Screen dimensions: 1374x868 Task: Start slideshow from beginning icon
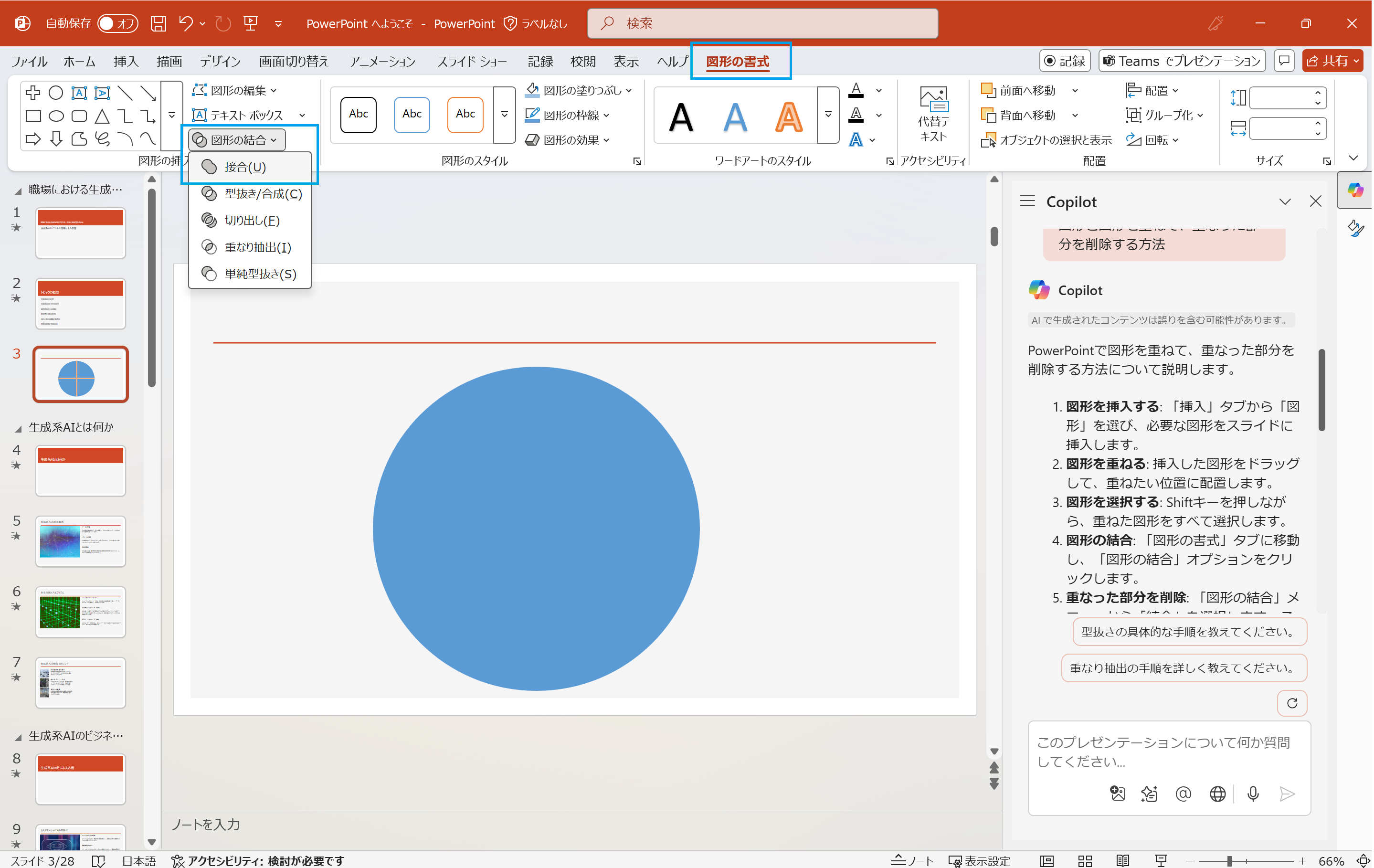click(x=251, y=23)
